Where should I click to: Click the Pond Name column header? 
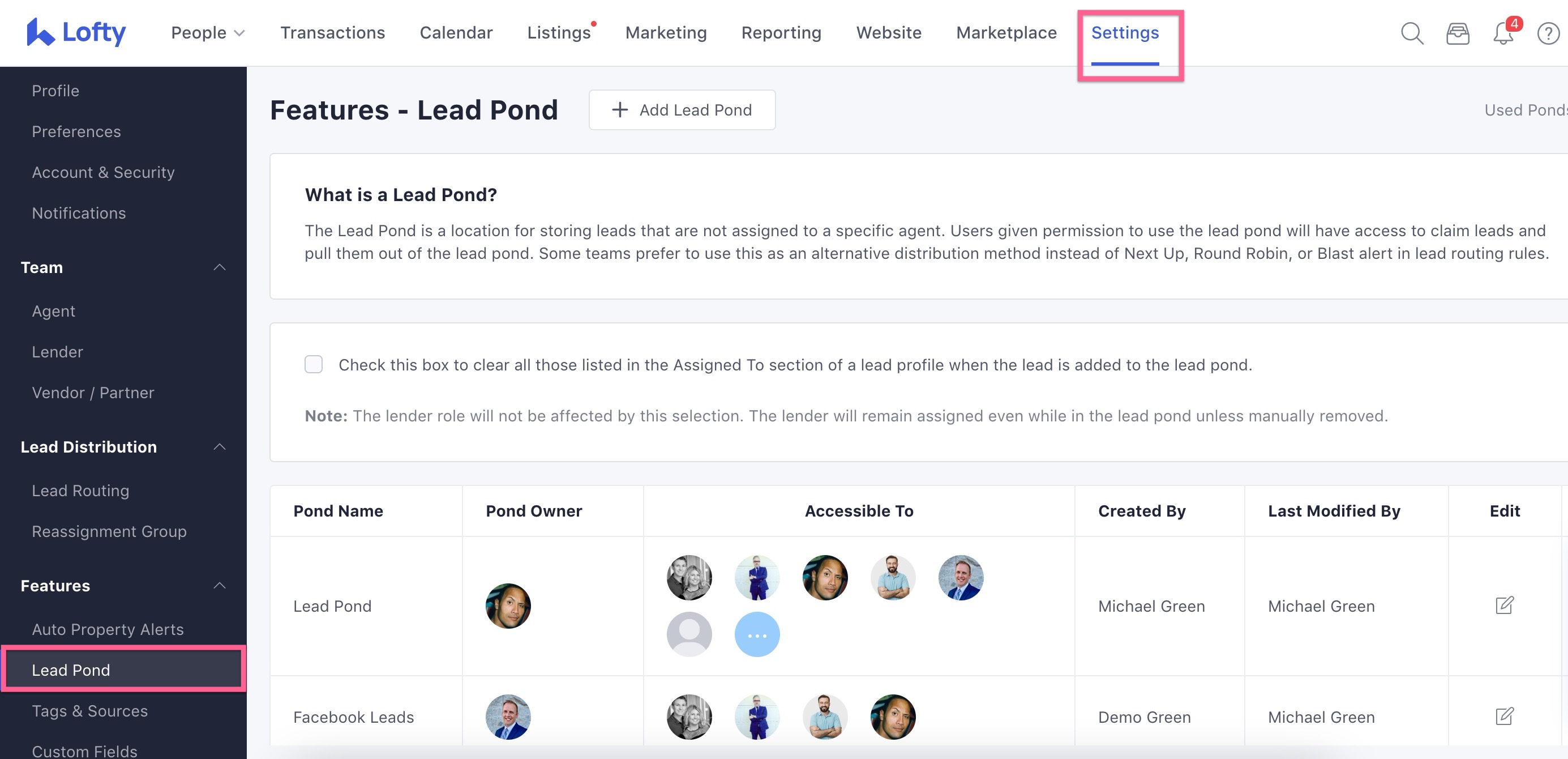pos(338,510)
